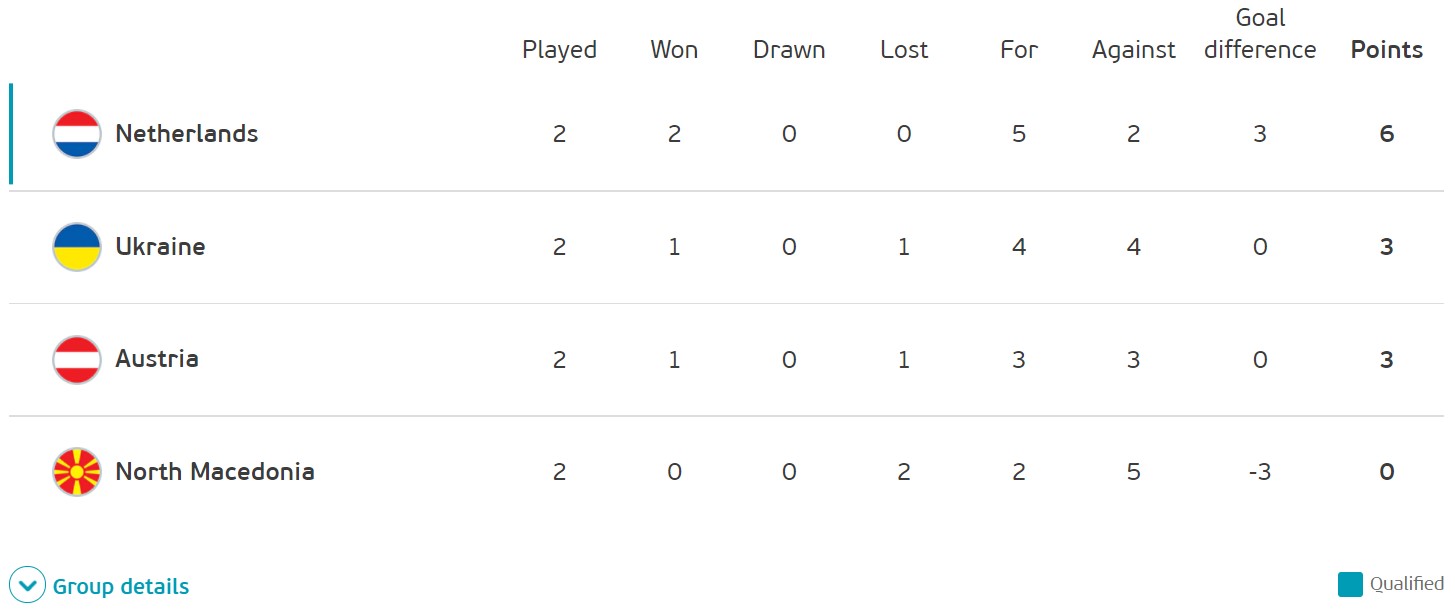Click the Qualified legend color square
This screenshot has width=1455, height=610.
pyautogui.click(x=1350, y=584)
